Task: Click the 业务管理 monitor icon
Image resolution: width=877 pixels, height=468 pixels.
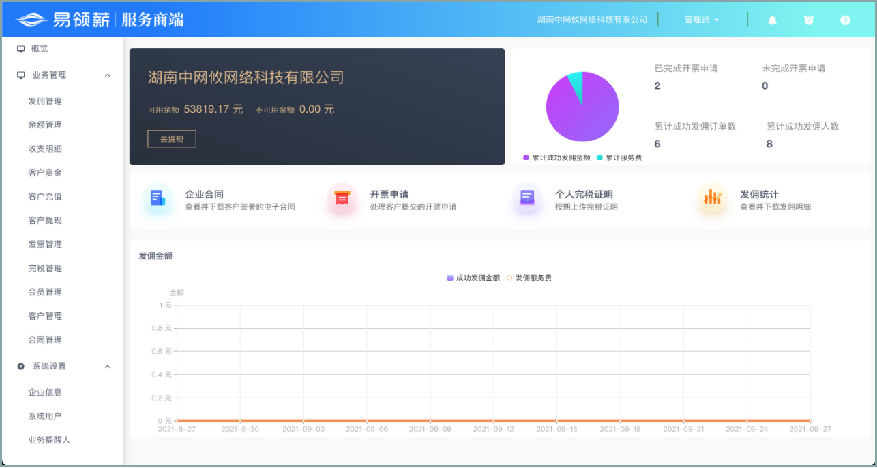Action: coord(21,75)
